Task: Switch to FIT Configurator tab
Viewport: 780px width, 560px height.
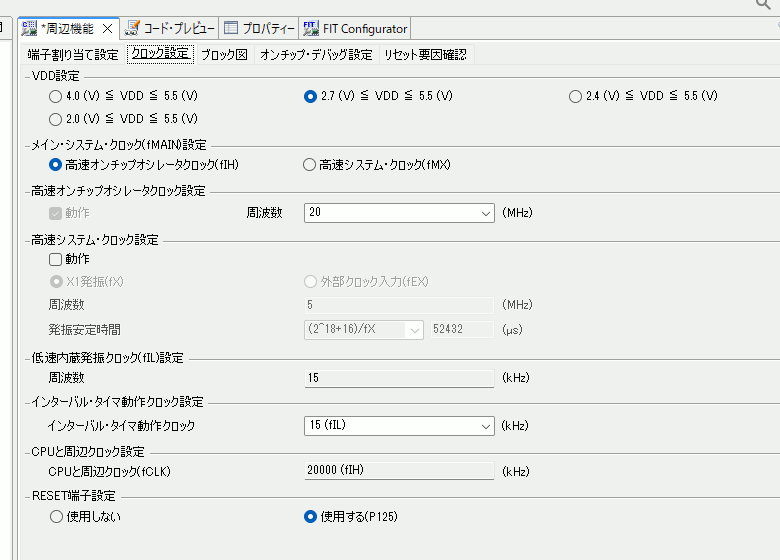Action: pos(355,29)
